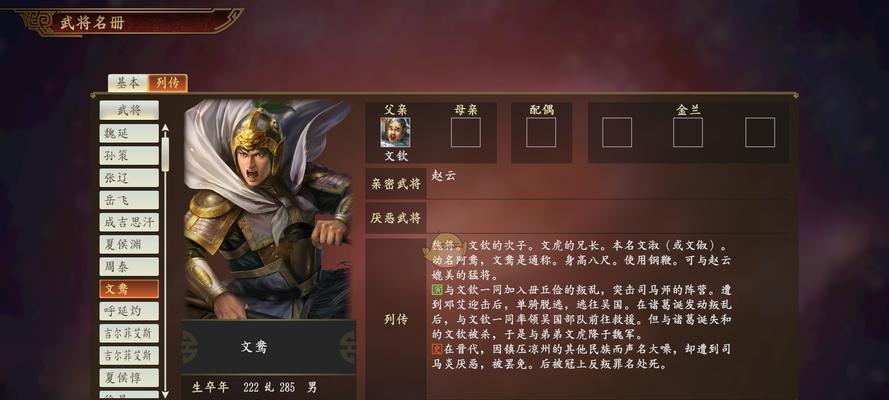Click the 武将 list header button
The height and width of the screenshot is (400, 889).
(129, 110)
